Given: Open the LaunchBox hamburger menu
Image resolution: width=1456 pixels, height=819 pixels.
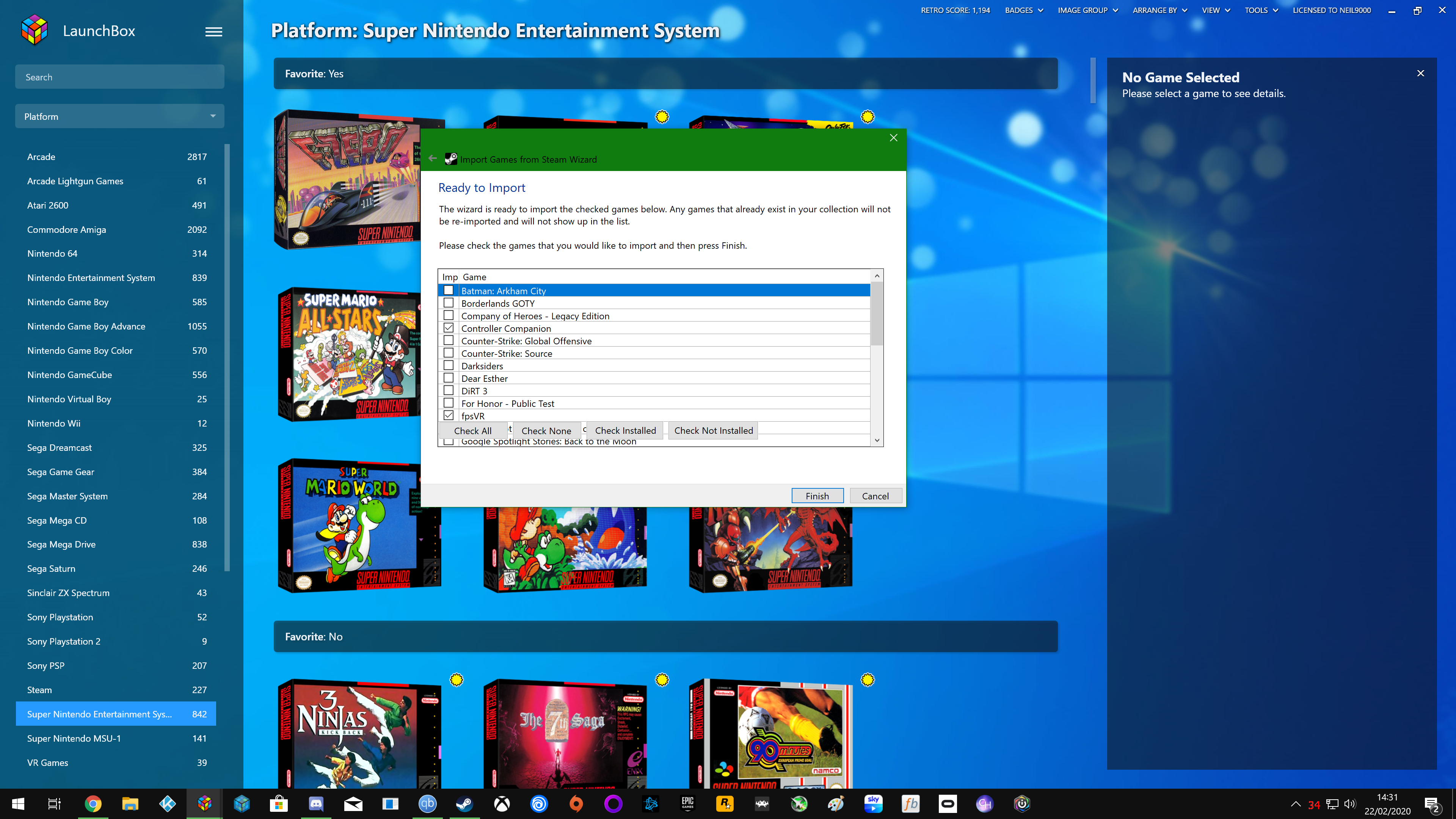Looking at the screenshot, I should coord(213,31).
